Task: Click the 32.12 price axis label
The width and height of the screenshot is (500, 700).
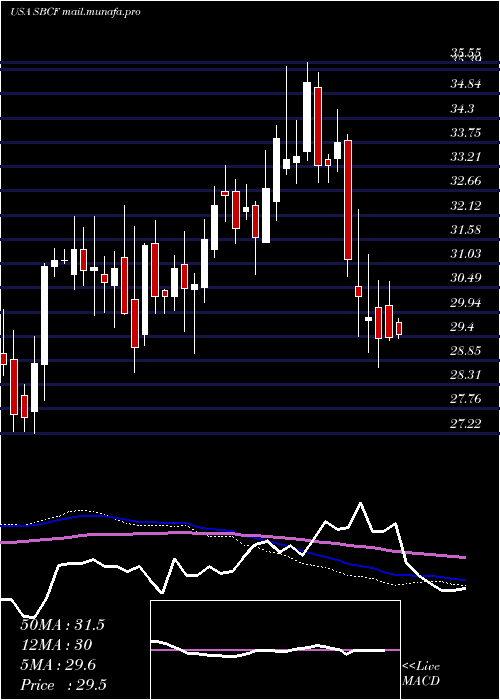Action: click(466, 205)
